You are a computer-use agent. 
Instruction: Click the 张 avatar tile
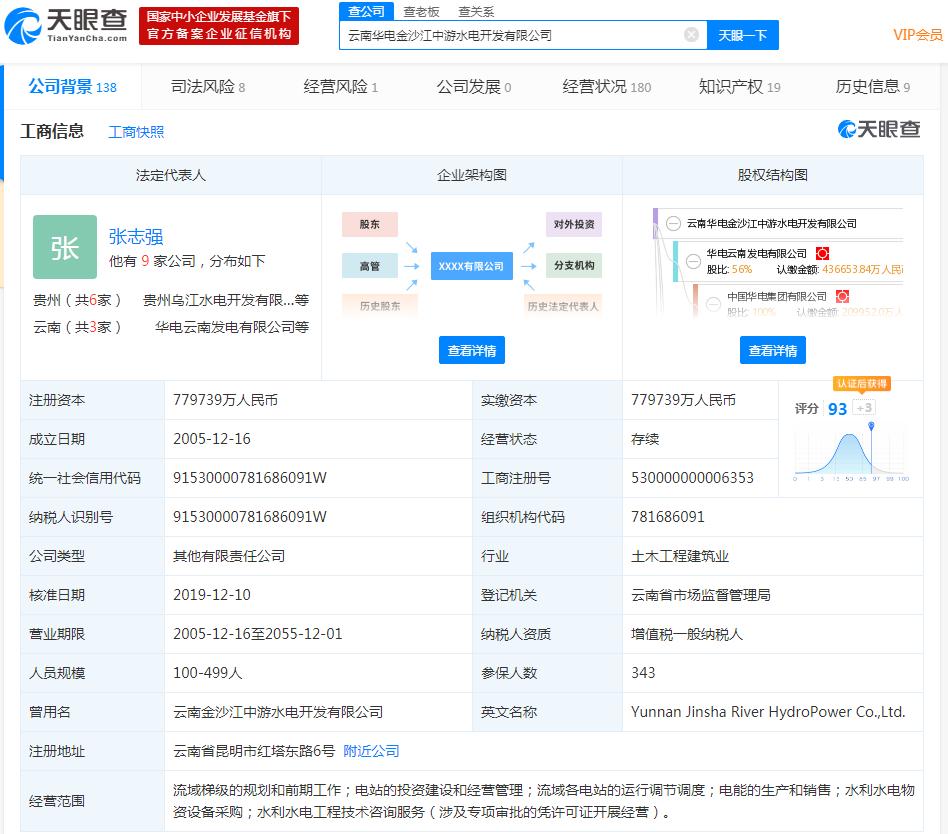tap(65, 247)
